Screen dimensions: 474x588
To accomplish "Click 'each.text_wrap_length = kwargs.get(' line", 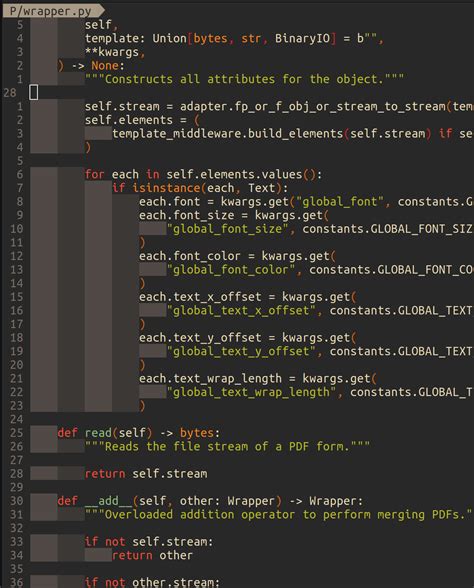I will coord(258,379).
